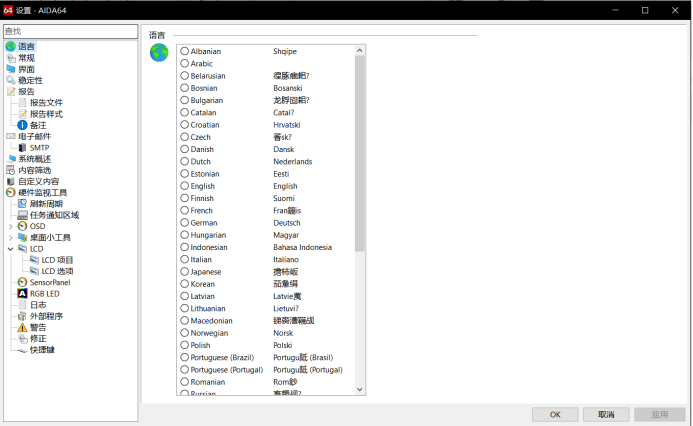This screenshot has height=426, width=693.
Task: Click the 取消 button
Action: pyautogui.click(x=606, y=414)
